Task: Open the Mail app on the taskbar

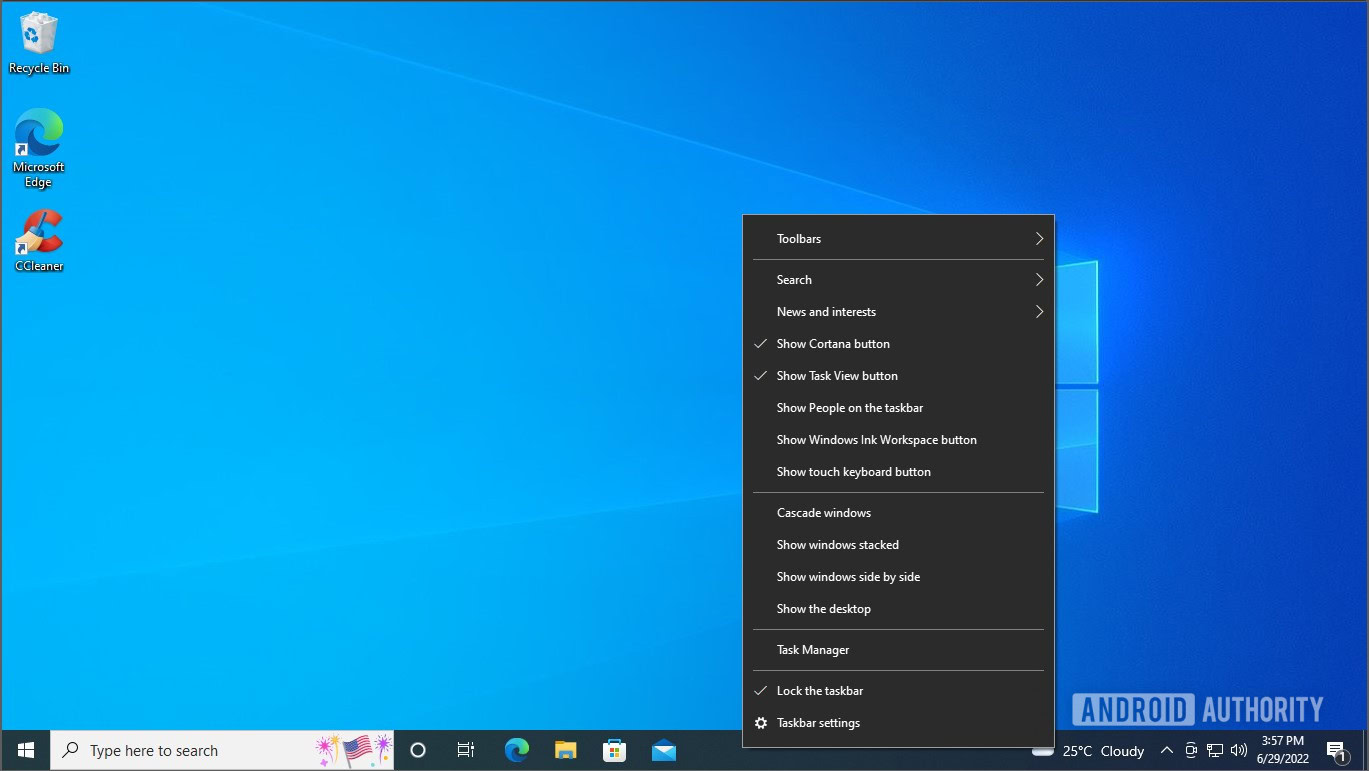Action: point(664,750)
